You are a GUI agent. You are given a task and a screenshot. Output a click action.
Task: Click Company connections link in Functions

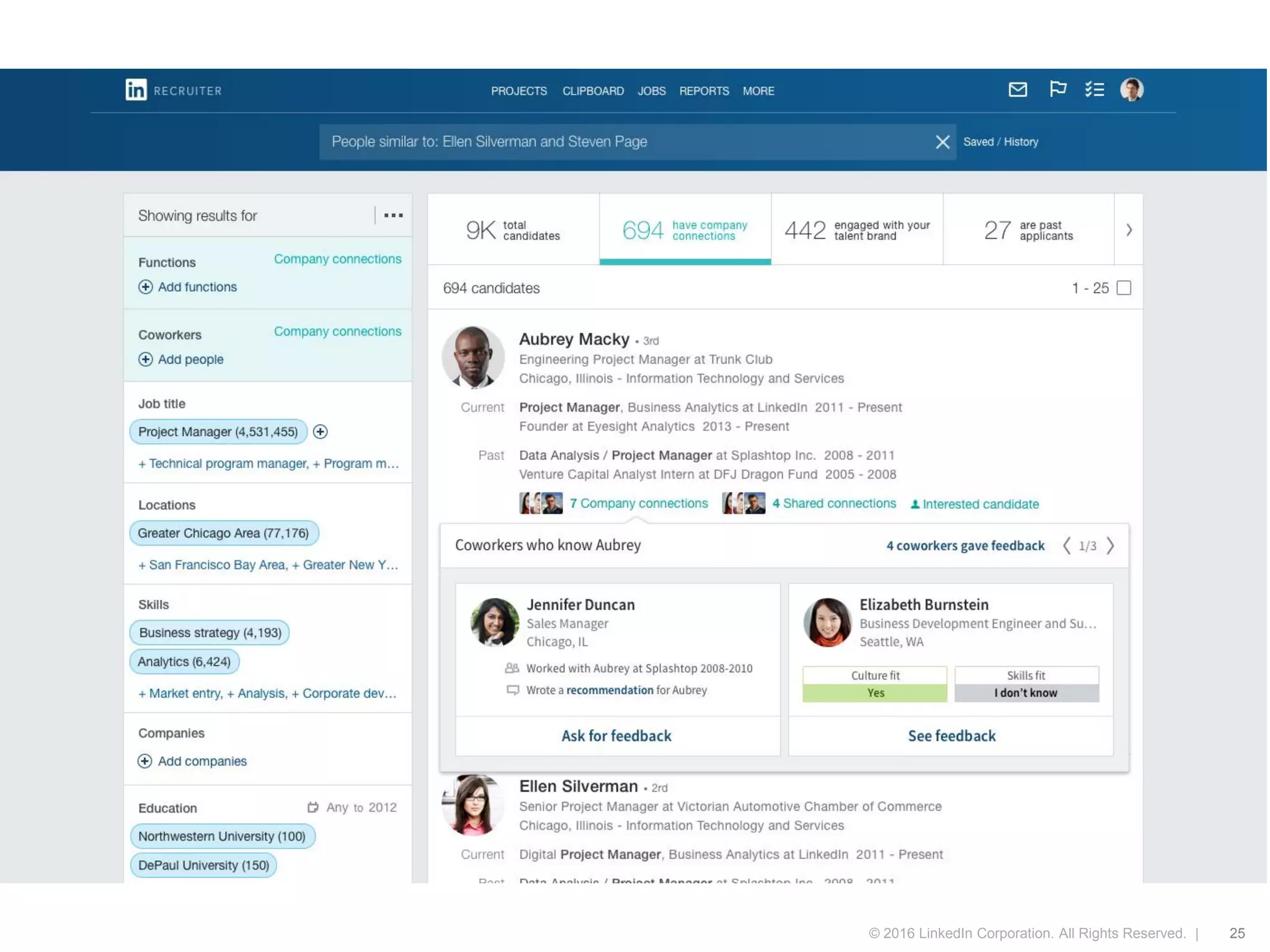tap(337, 259)
